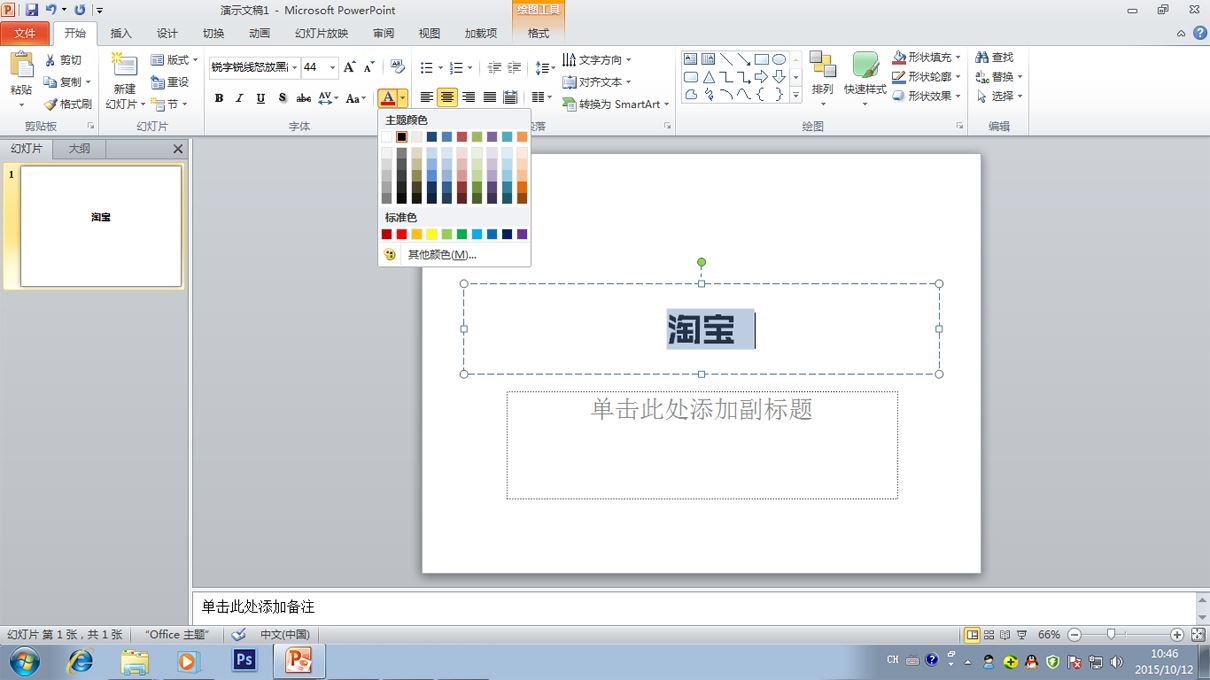Reset the slide with 重设

[170, 82]
